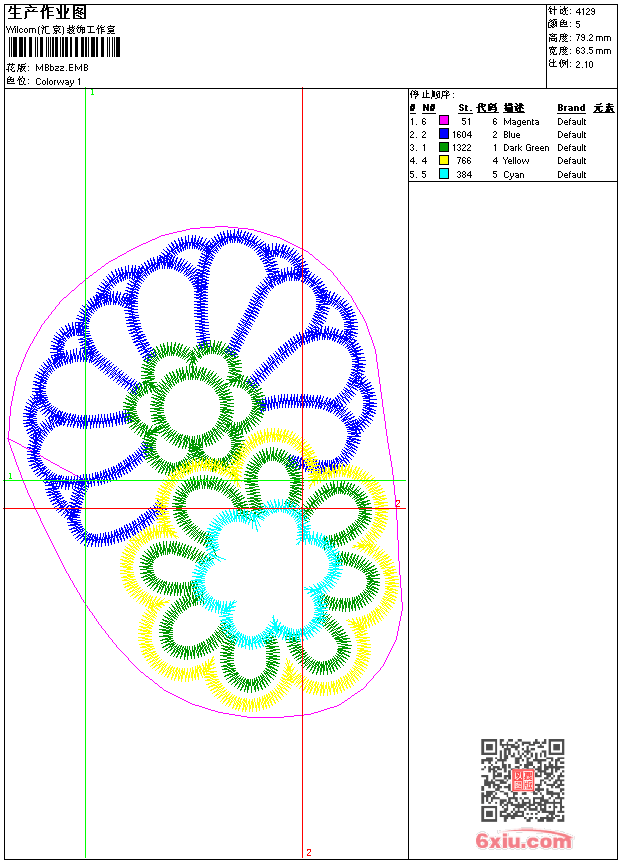Click the 生产作业图 title

pos(46,12)
